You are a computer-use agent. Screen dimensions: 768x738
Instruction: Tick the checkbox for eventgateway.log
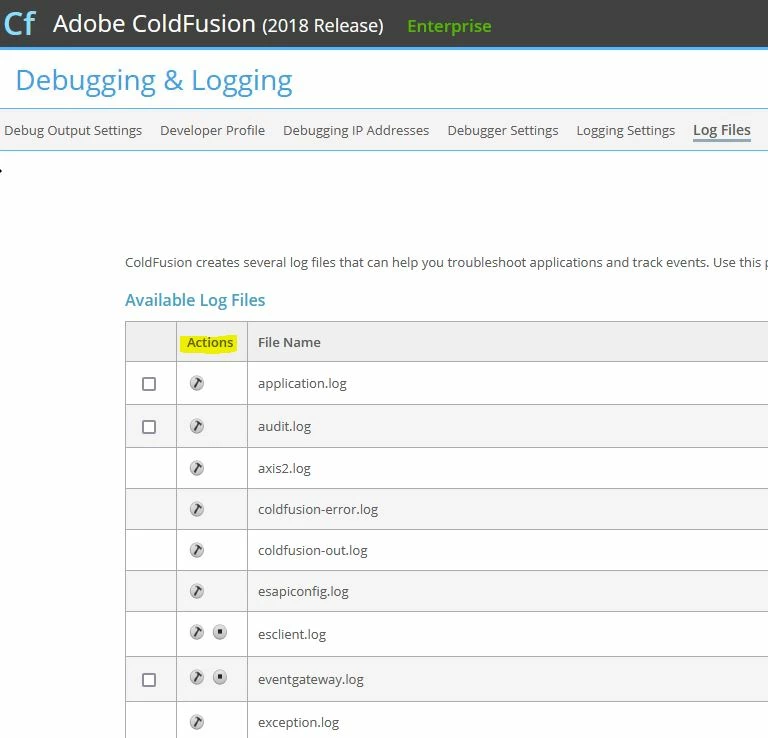(x=149, y=680)
